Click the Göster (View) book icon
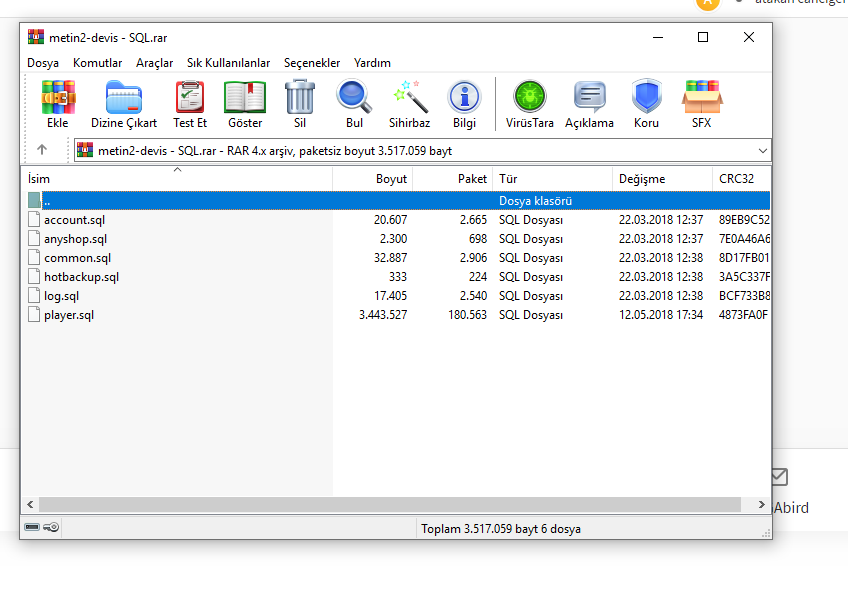 pos(245,98)
